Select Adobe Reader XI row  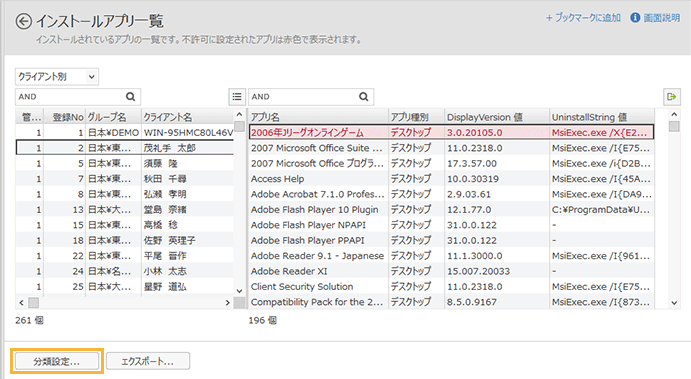coord(451,271)
